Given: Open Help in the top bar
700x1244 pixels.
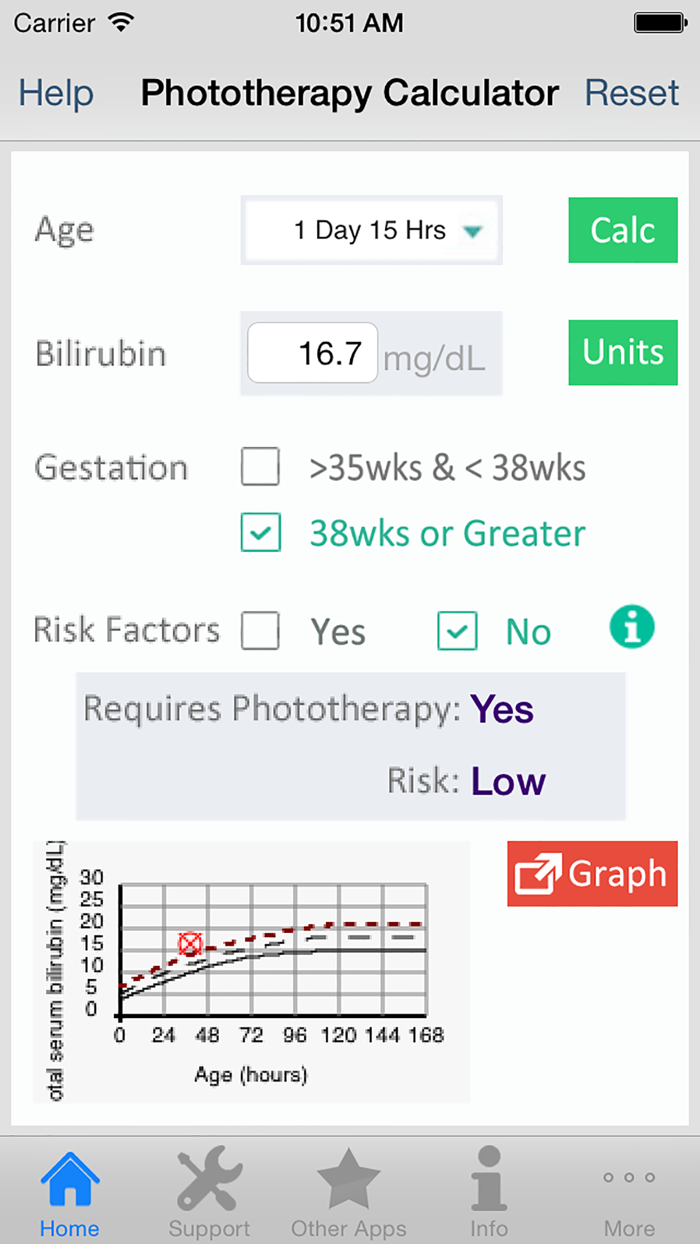Looking at the screenshot, I should coord(55,93).
